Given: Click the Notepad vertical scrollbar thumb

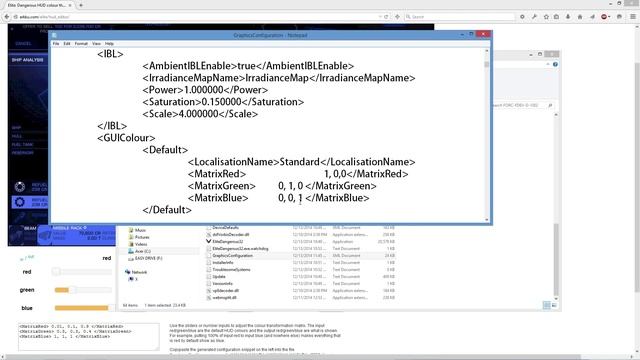Looking at the screenshot, I should tap(487, 64).
